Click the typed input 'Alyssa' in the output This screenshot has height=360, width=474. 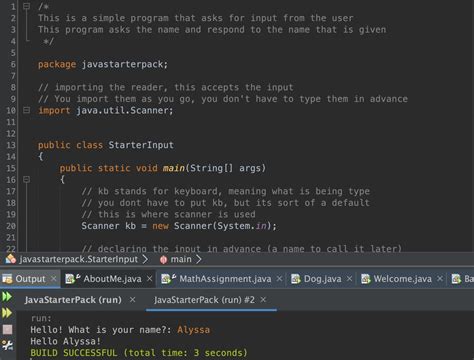(193, 330)
